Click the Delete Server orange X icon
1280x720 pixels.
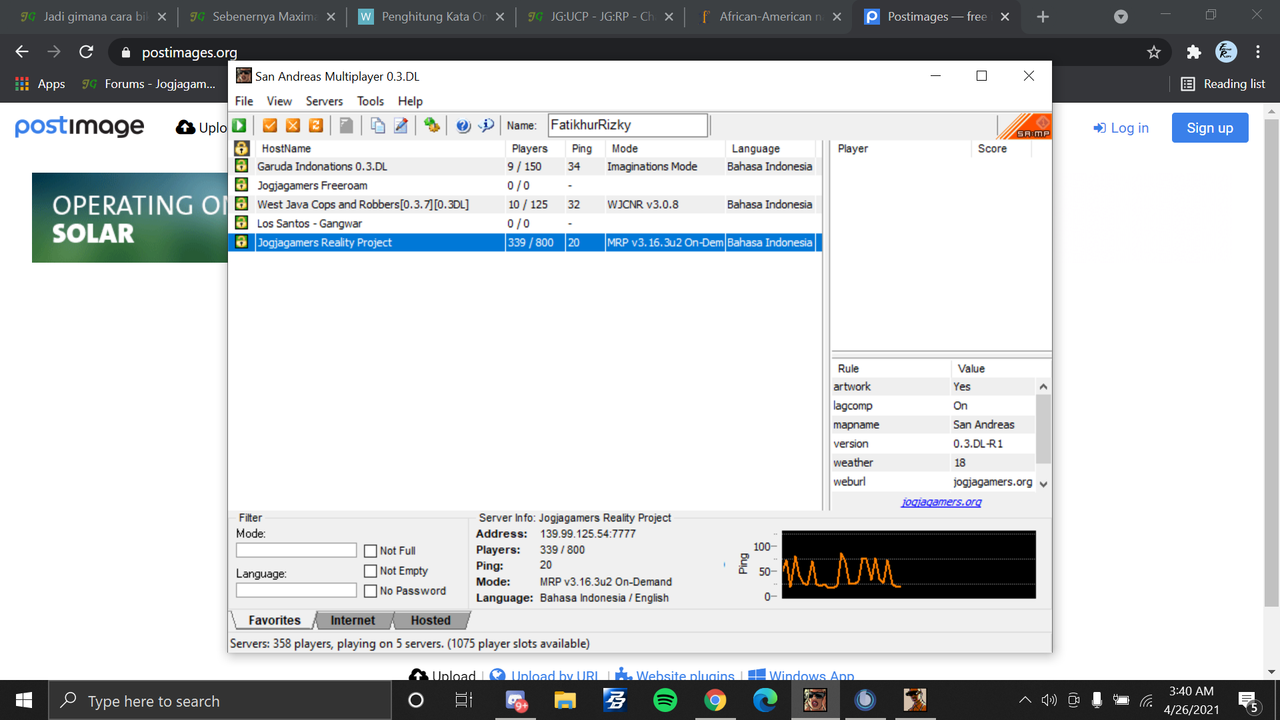pyautogui.click(x=293, y=125)
